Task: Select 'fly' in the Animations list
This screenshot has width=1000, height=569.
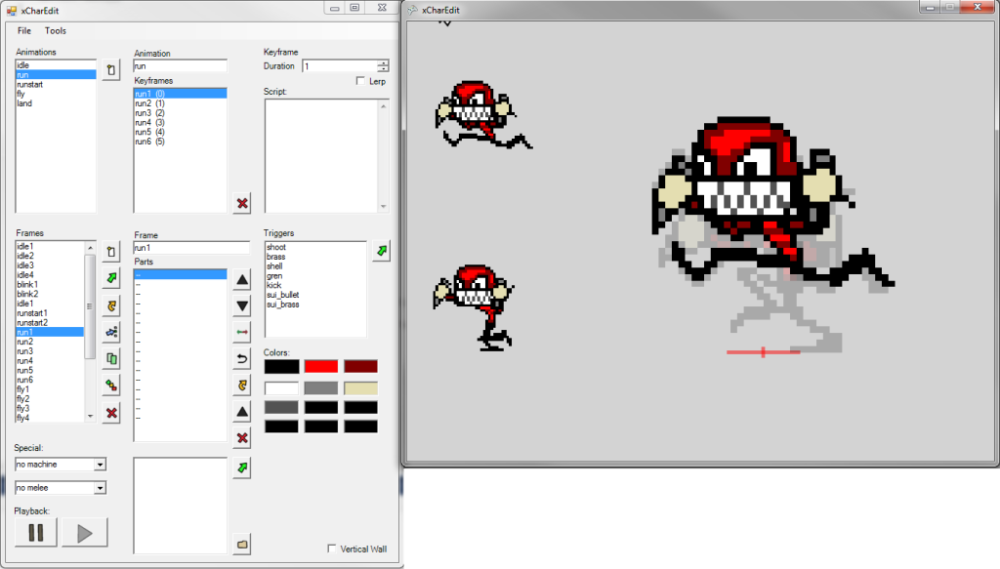Action: coord(22,94)
